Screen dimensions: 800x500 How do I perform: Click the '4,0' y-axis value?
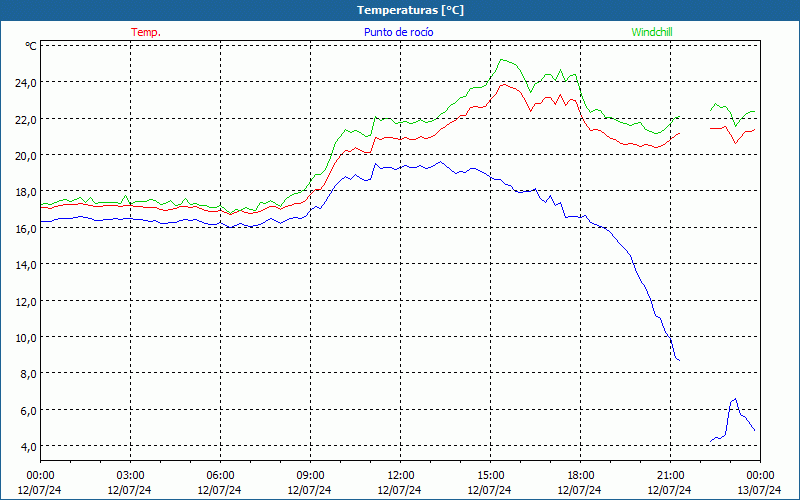coord(28,446)
